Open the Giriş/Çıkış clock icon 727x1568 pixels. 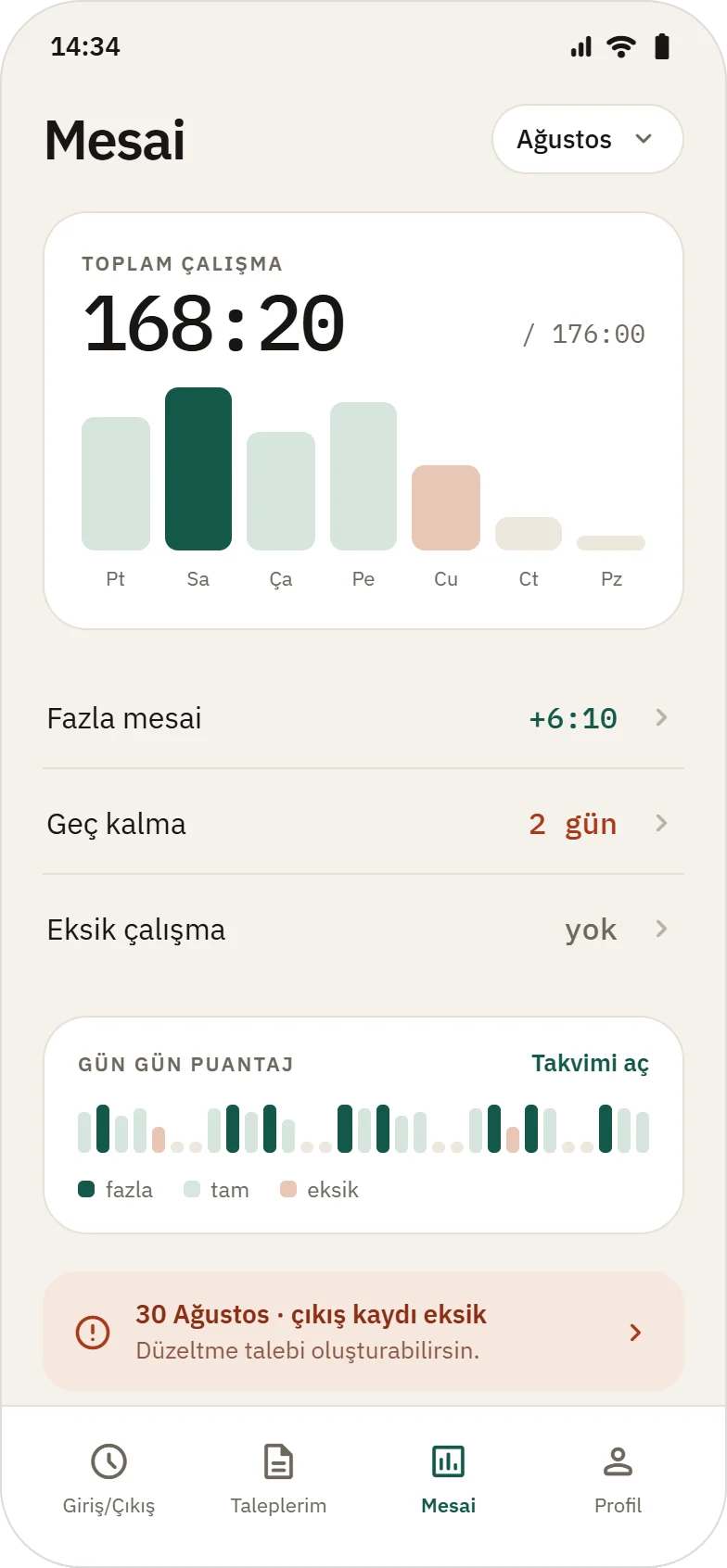(108, 1461)
